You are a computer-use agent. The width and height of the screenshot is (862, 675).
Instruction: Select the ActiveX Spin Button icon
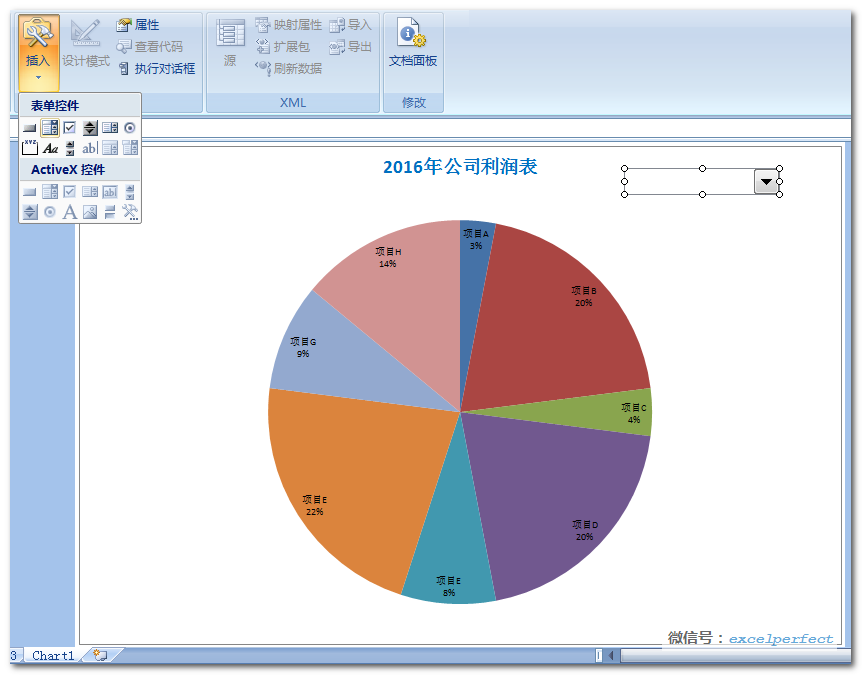[x=30, y=212]
